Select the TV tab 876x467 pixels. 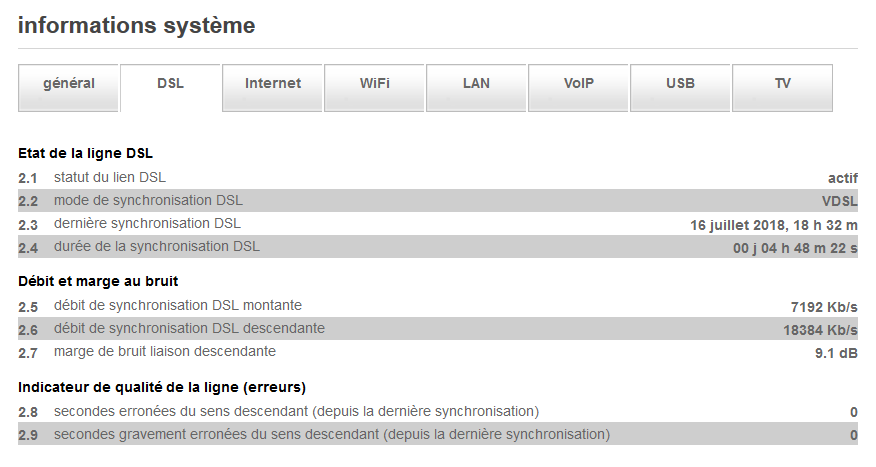(x=783, y=84)
